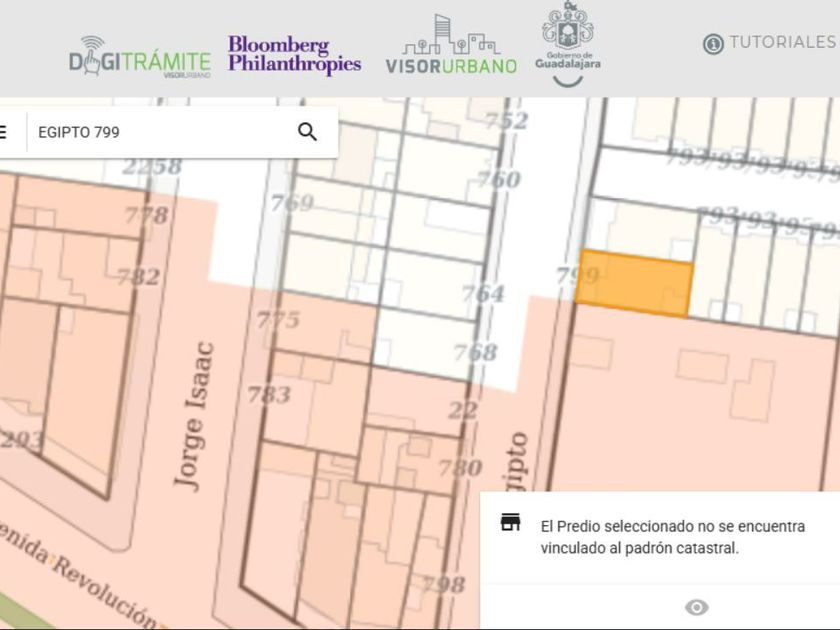Click the parcel numbered 798
The width and height of the screenshot is (840, 630).
(x=444, y=584)
